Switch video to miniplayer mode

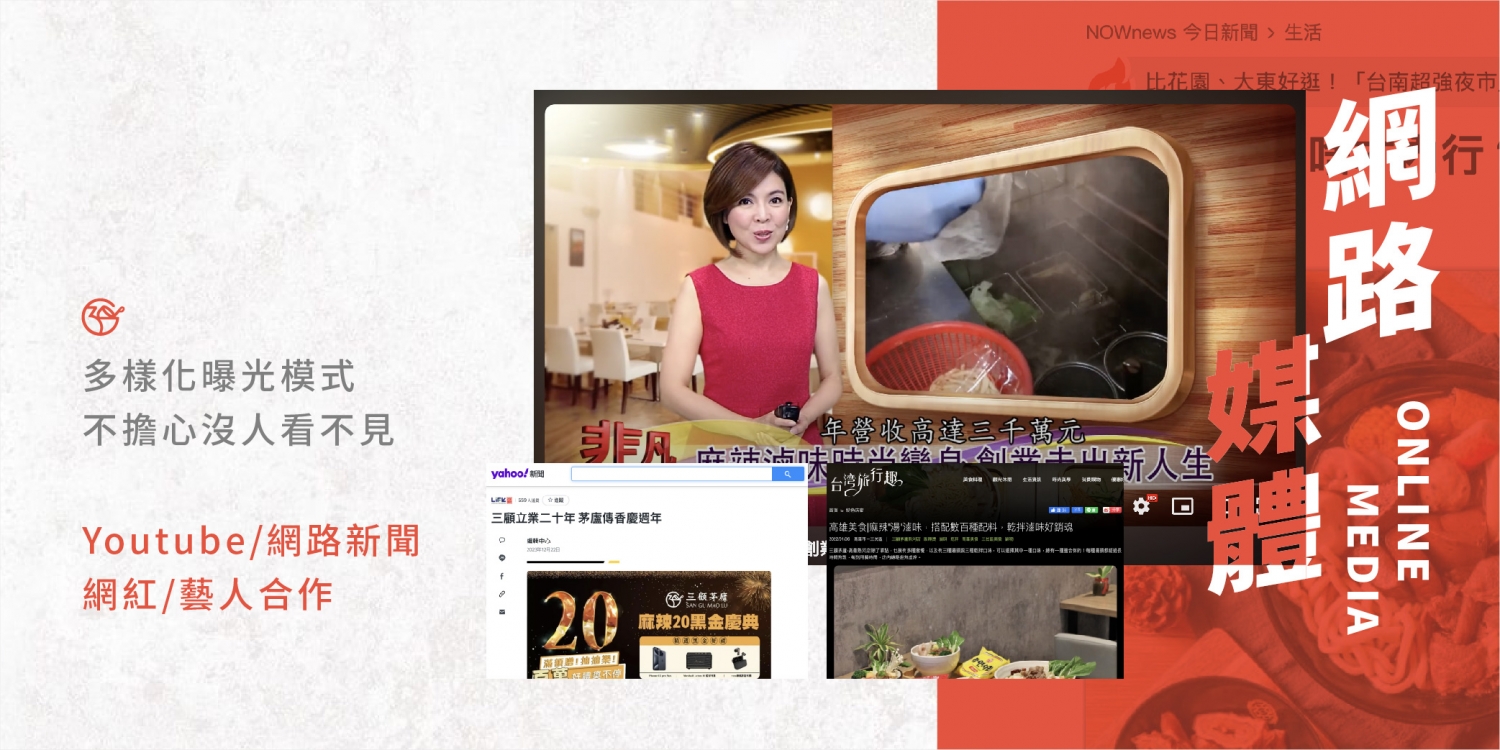[x=1183, y=506]
